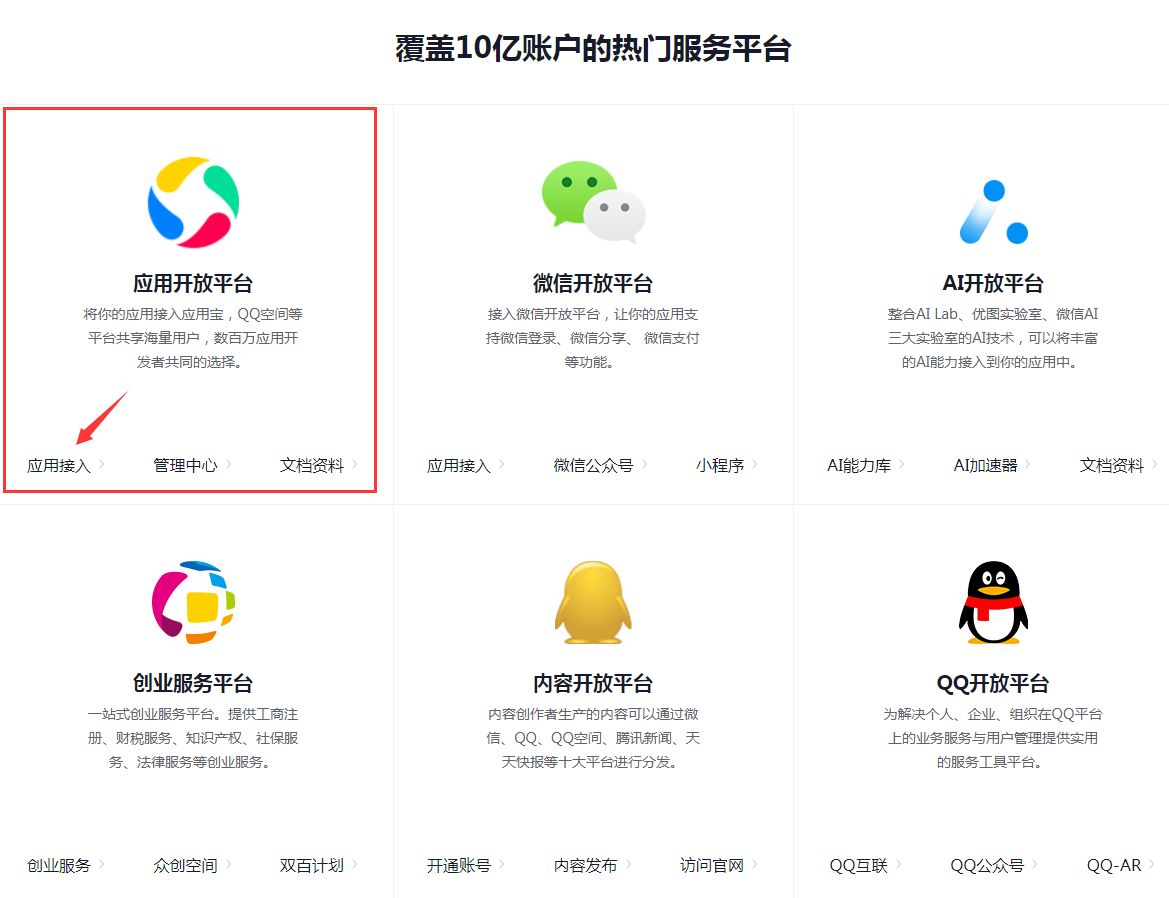Click the QQ penguin logo icon
The height and width of the screenshot is (898, 1169).
pos(993,602)
